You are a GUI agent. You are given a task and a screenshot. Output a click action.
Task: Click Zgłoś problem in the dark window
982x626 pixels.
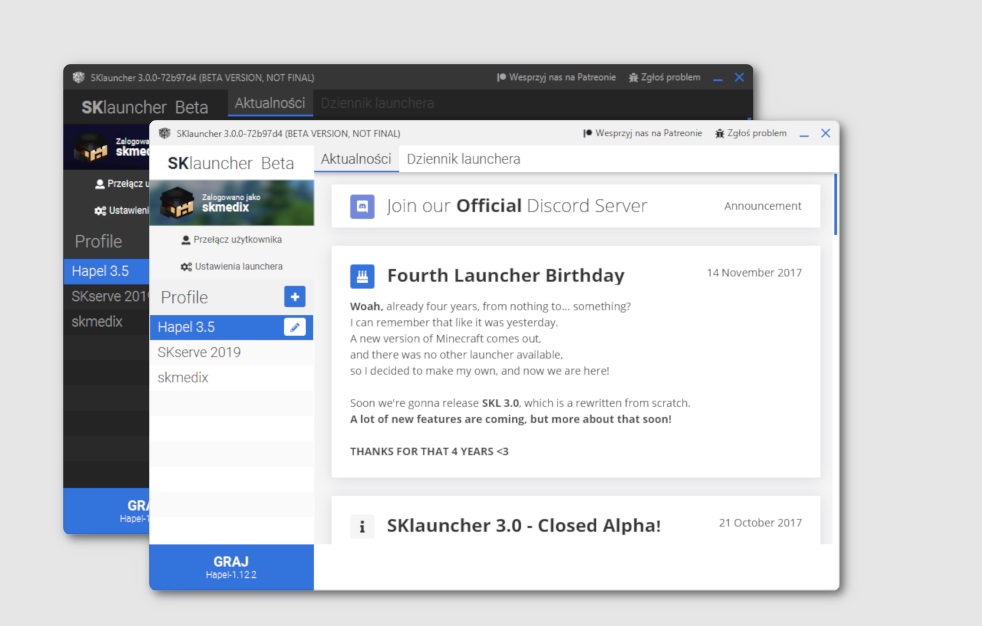point(664,78)
